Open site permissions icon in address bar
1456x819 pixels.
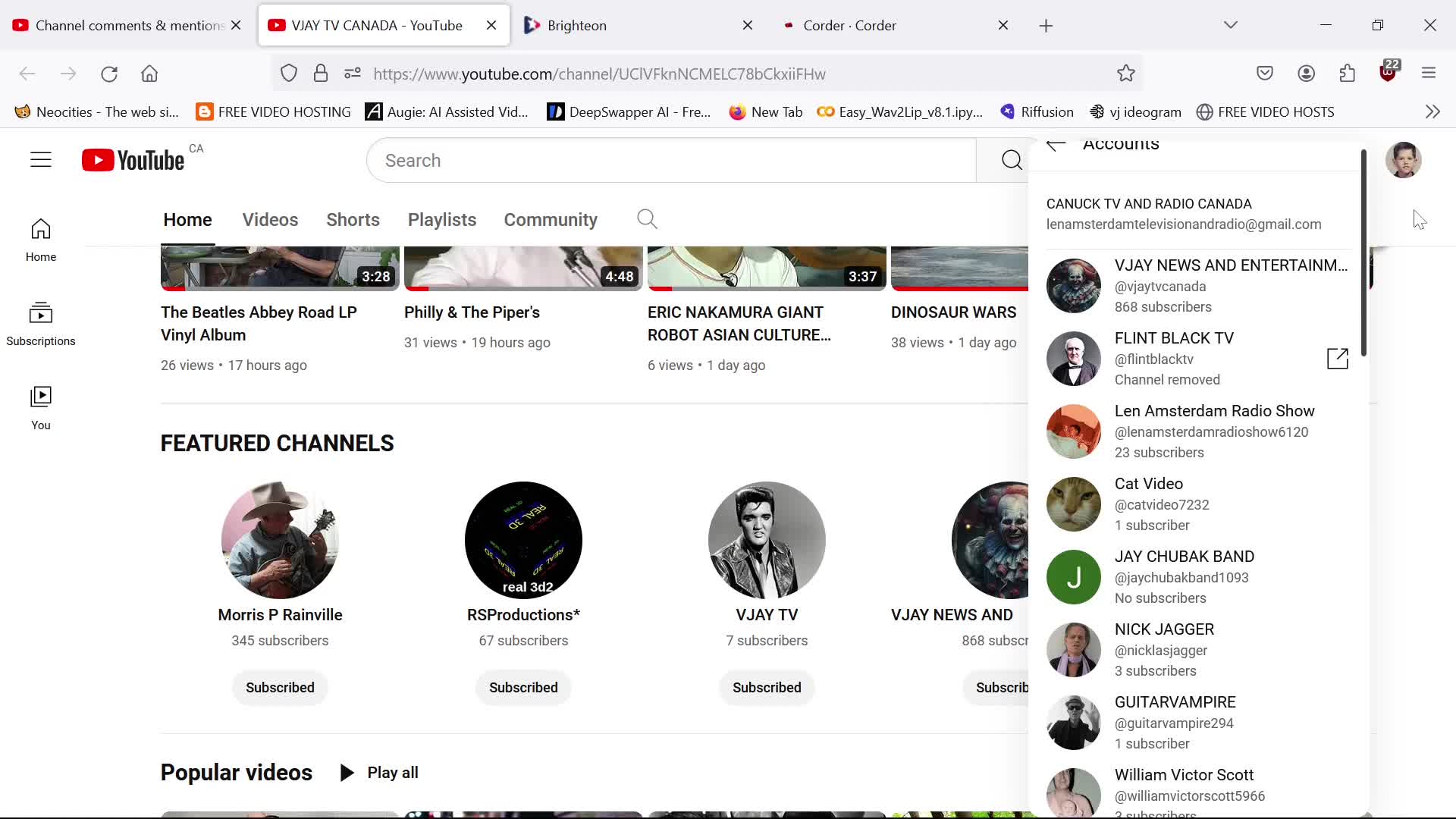click(x=353, y=74)
